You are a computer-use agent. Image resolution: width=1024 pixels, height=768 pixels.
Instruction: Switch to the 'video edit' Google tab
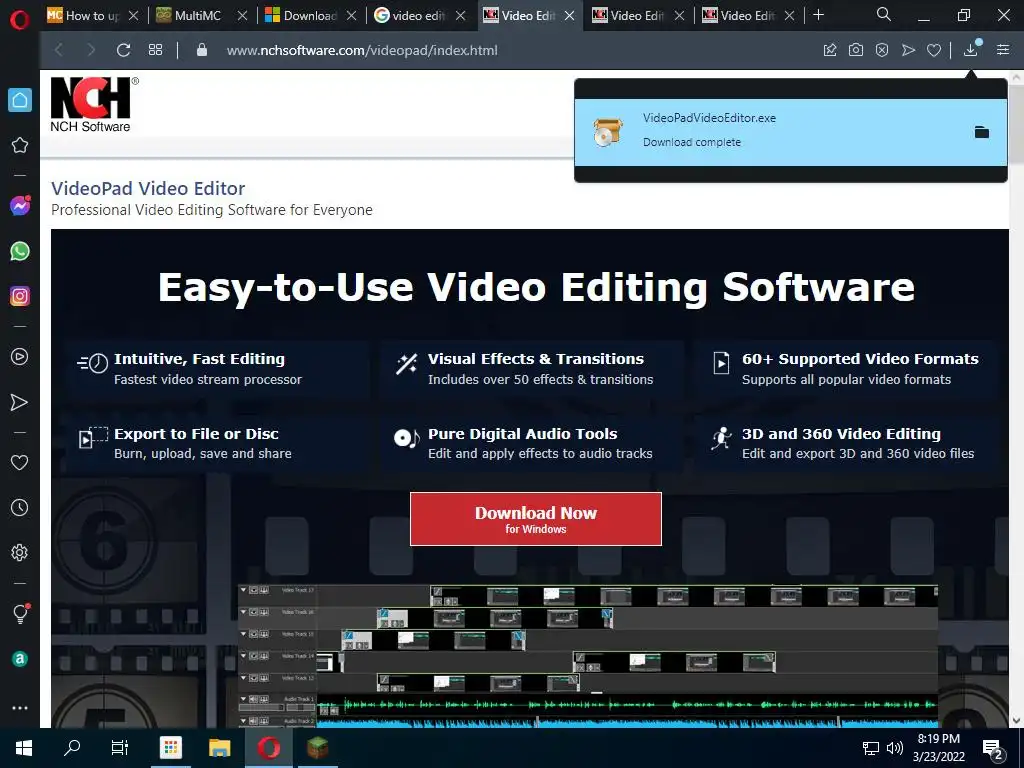click(x=418, y=15)
